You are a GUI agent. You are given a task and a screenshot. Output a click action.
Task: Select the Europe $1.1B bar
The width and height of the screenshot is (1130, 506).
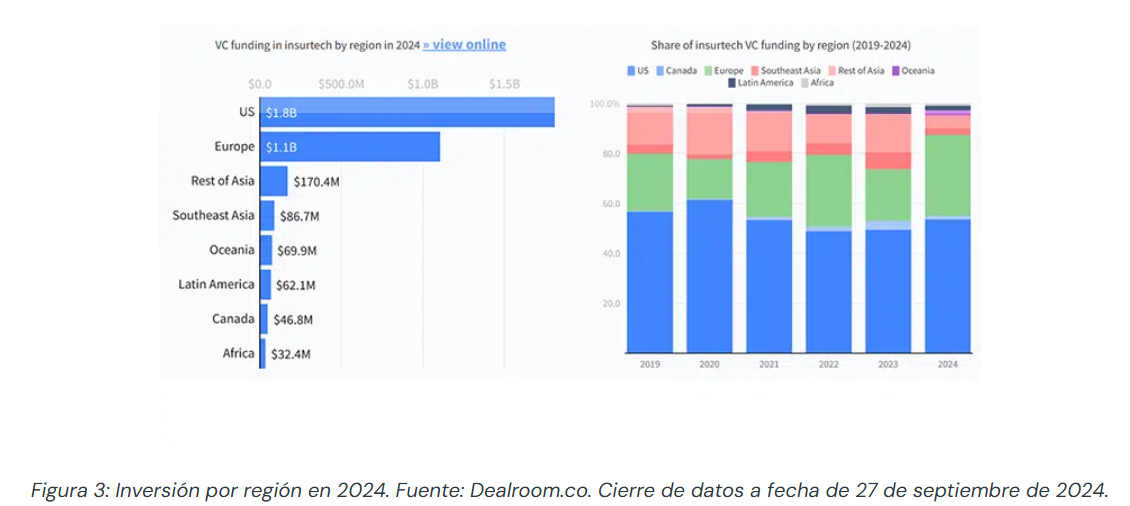(x=350, y=147)
